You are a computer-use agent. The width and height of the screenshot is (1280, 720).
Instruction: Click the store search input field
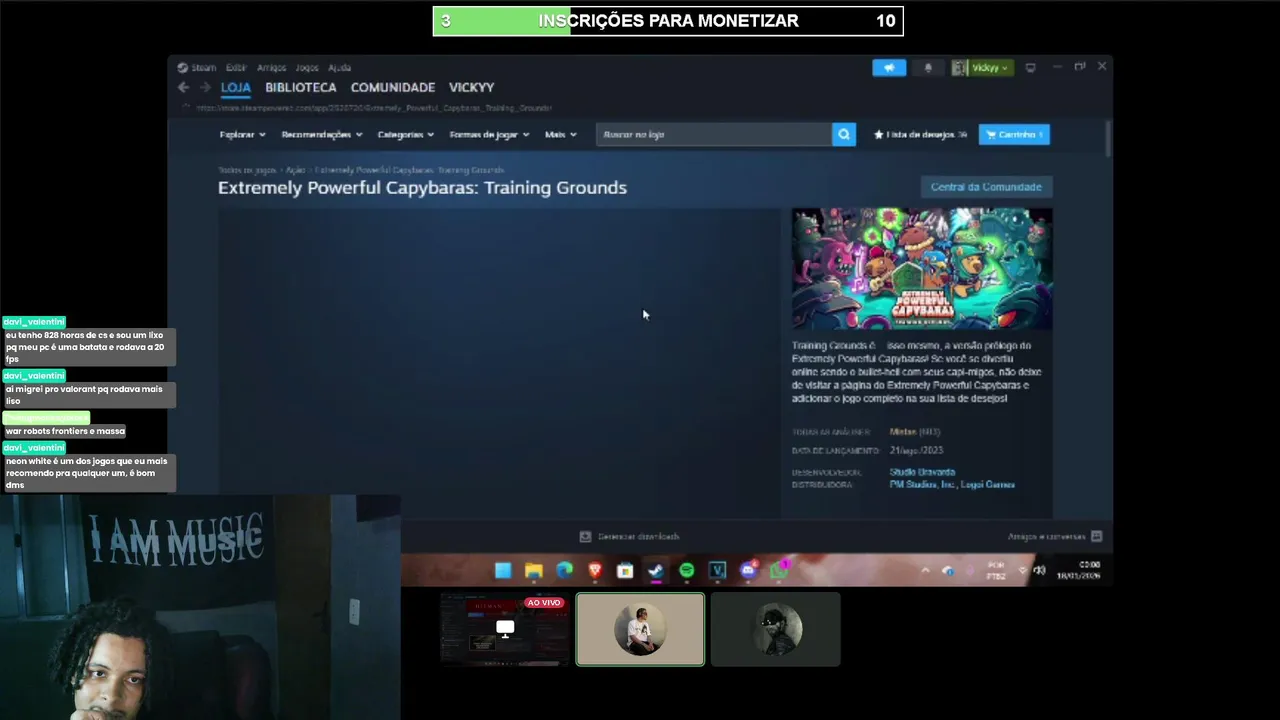point(714,134)
